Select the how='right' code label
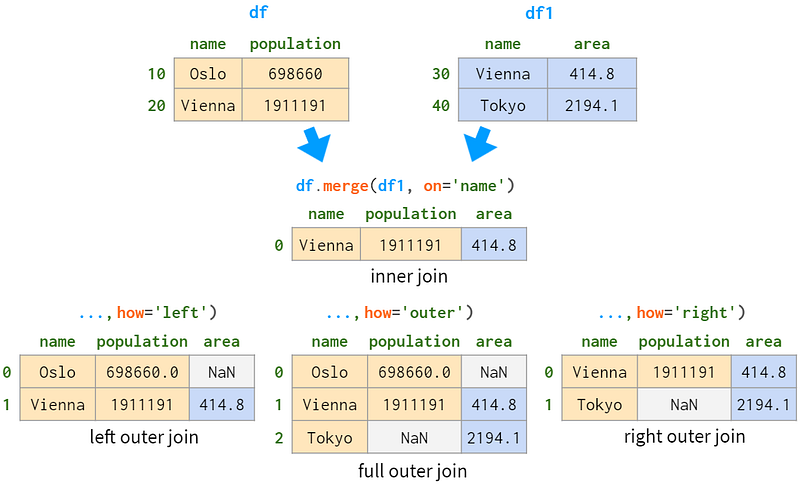This screenshot has height=485, width=800. 691,312
